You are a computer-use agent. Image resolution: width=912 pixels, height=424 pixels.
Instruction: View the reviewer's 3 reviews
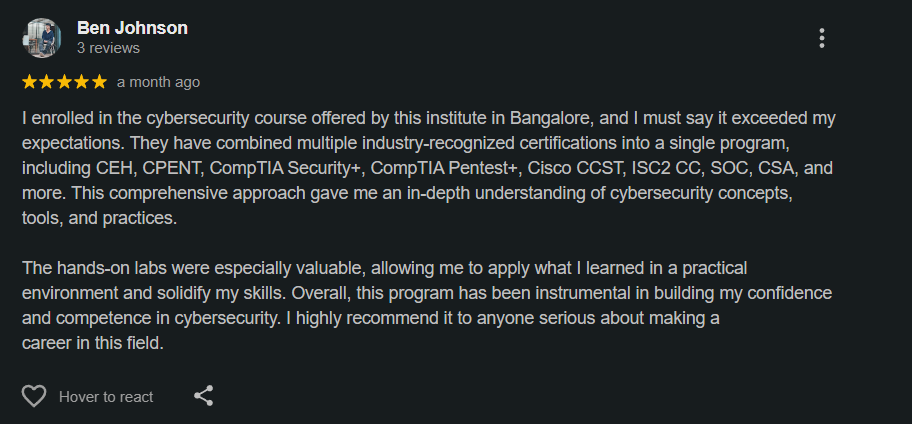(108, 48)
